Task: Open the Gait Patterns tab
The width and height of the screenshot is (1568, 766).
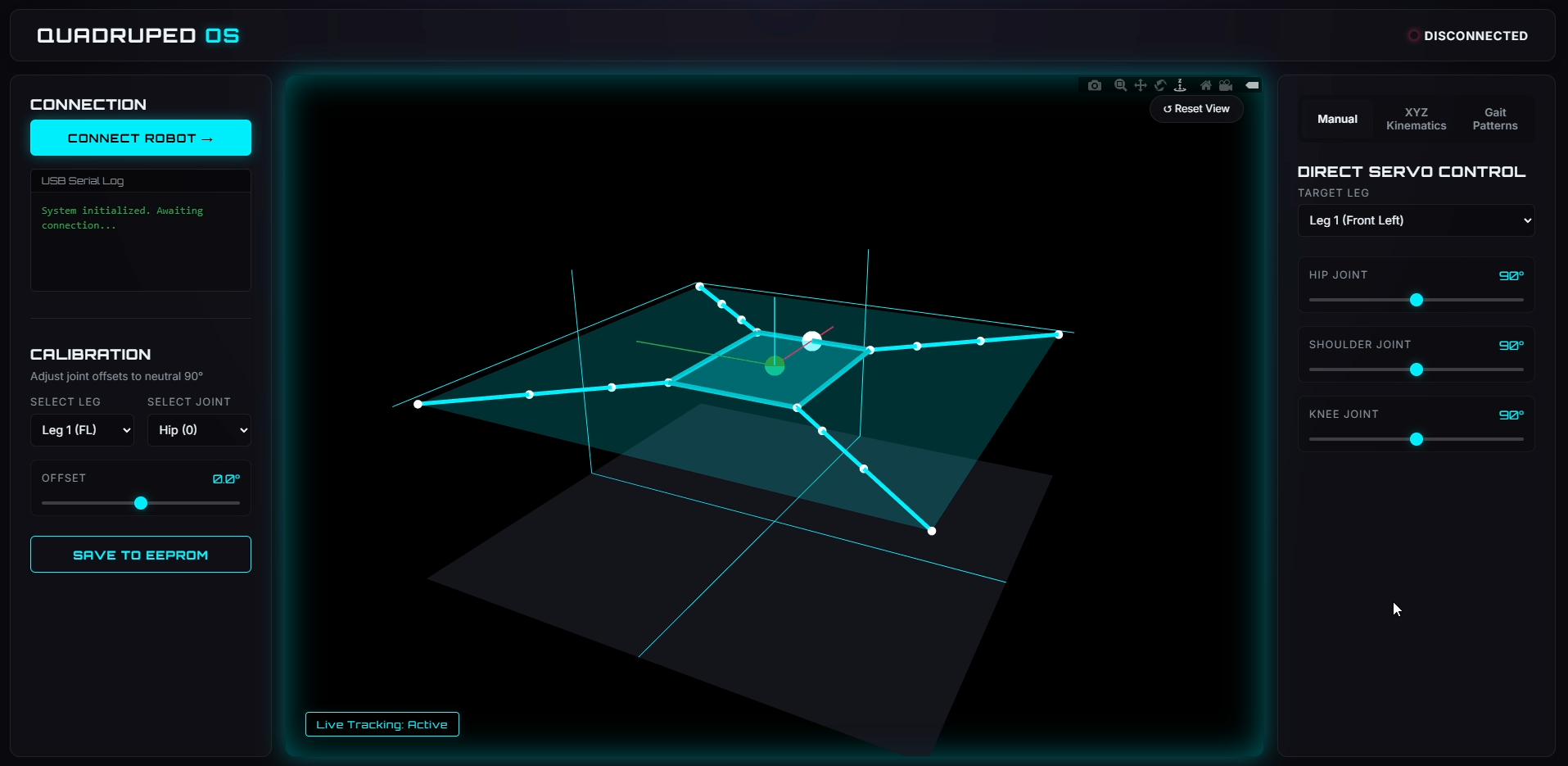Action: tap(1495, 119)
